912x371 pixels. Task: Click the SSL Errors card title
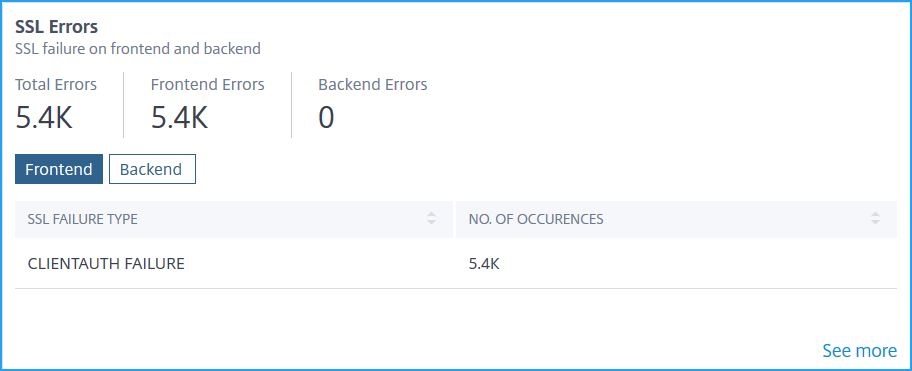pos(56,27)
